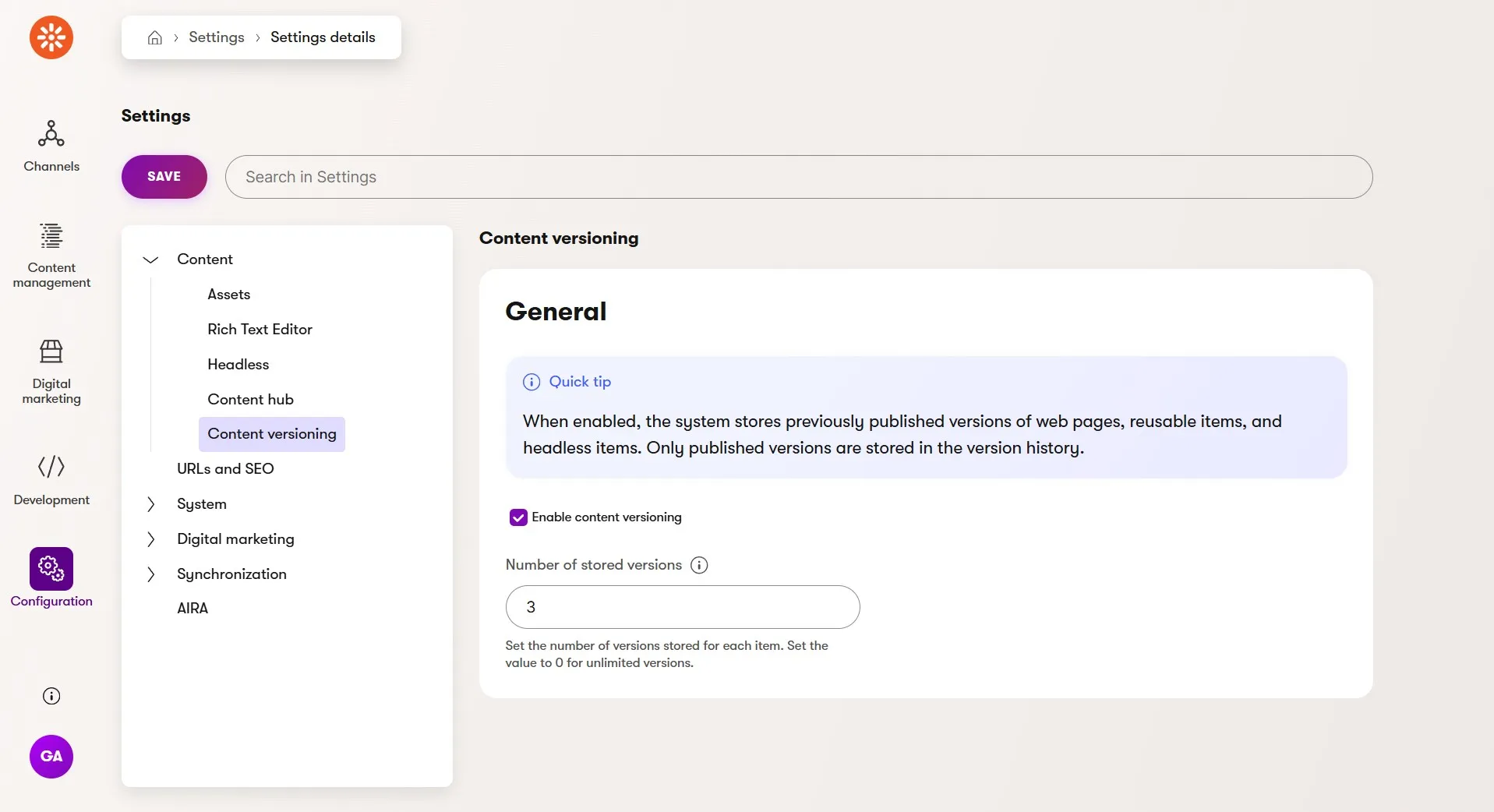The height and width of the screenshot is (812, 1494).
Task: Click the Number of stored versions field
Action: pos(683,607)
